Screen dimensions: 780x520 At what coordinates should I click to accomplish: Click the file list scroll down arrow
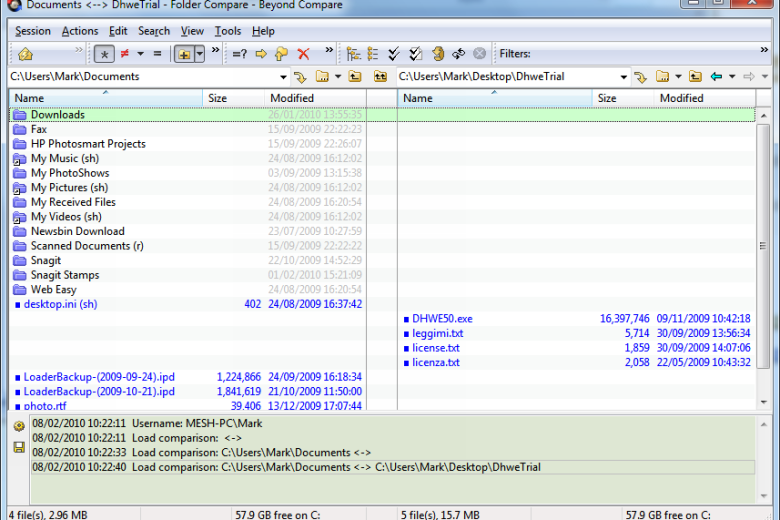[763, 402]
